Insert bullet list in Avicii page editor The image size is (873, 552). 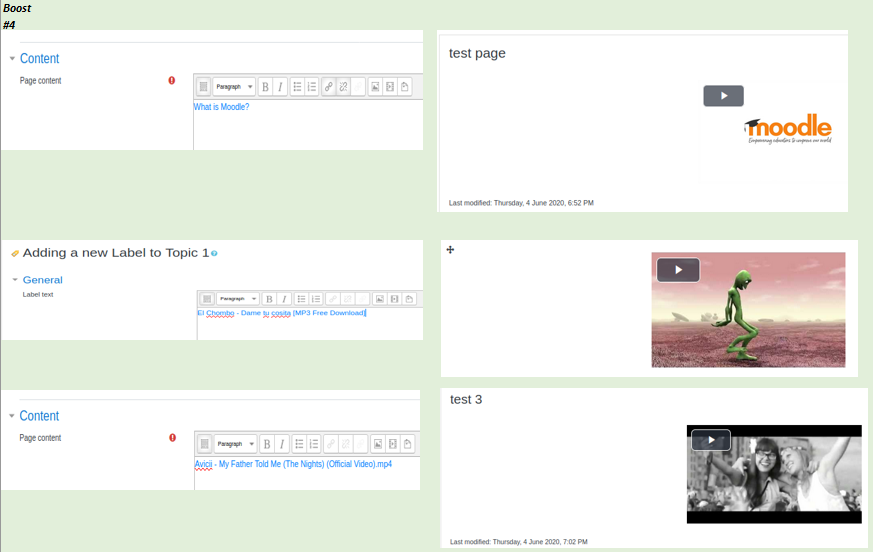(x=300, y=444)
